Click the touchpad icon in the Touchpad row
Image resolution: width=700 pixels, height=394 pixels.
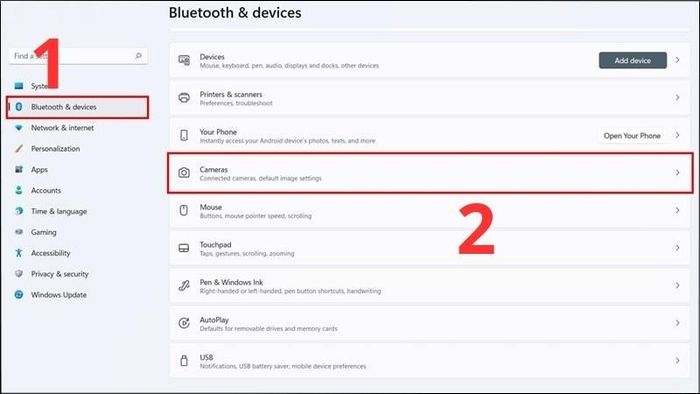[x=184, y=248]
